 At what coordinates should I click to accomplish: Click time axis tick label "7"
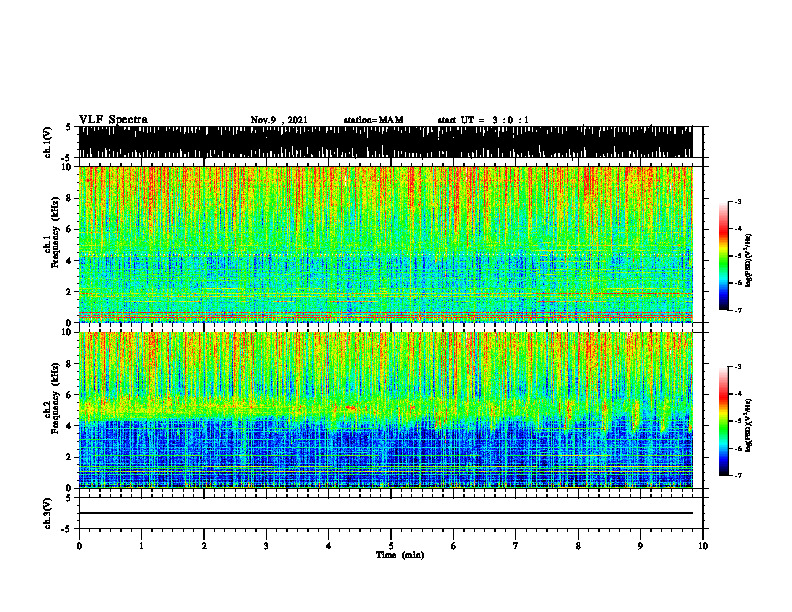click(516, 546)
